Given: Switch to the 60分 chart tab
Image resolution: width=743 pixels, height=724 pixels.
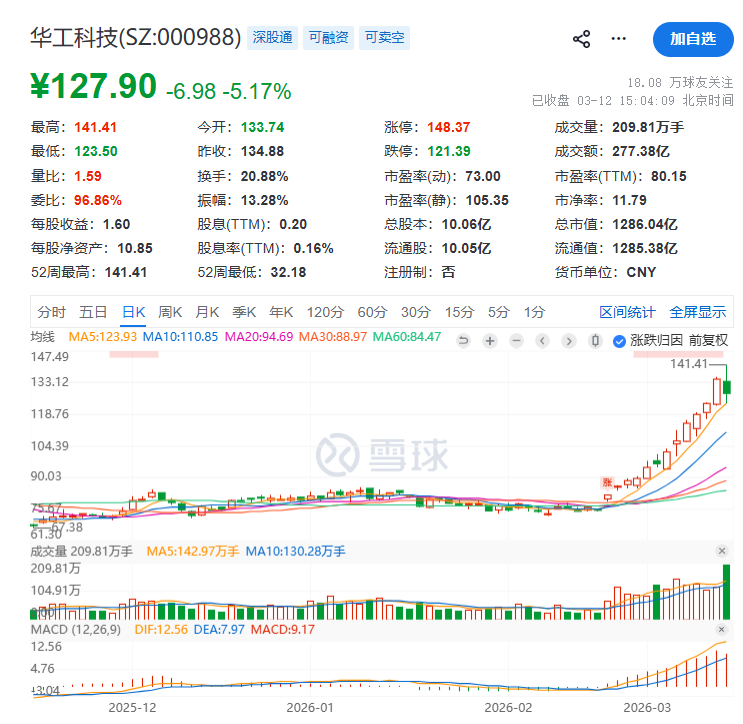Looking at the screenshot, I should point(372,312).
